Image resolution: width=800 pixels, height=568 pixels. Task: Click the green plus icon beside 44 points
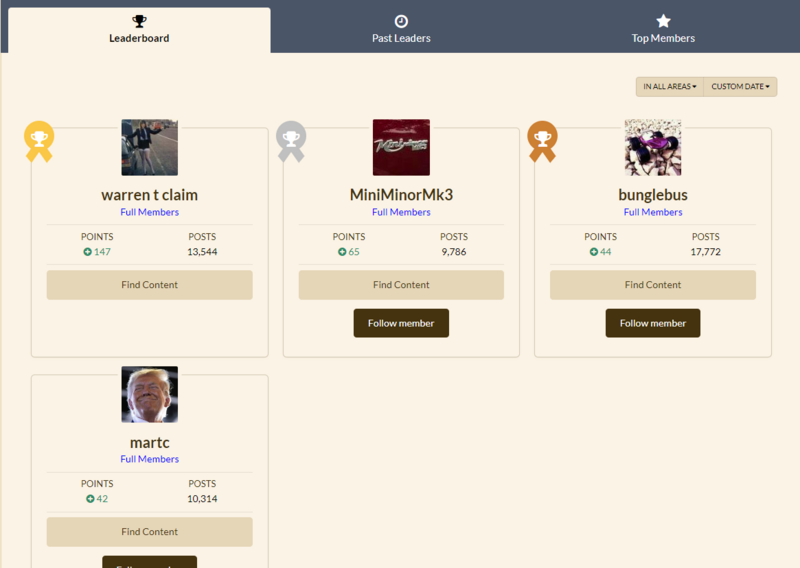click(x=592, y=252)
